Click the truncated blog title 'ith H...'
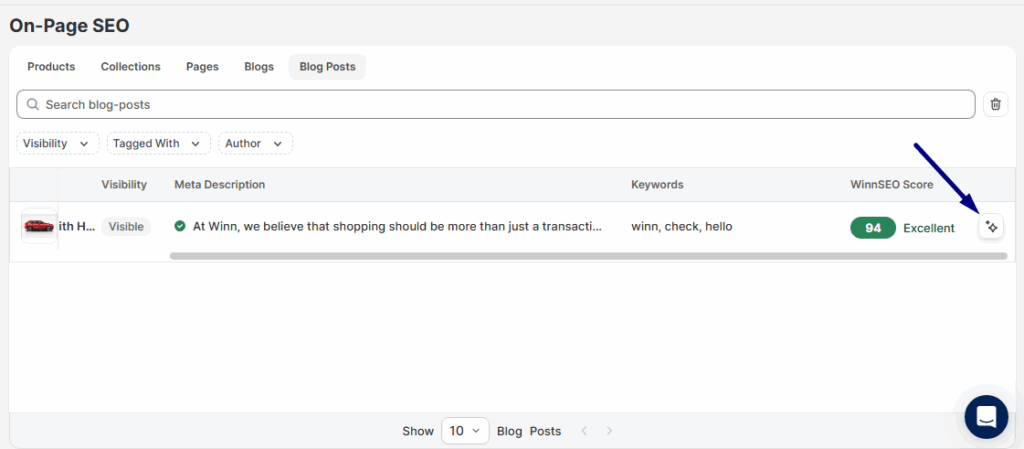1024x449 pixels. pyautogui.click(x=77, y=226)
